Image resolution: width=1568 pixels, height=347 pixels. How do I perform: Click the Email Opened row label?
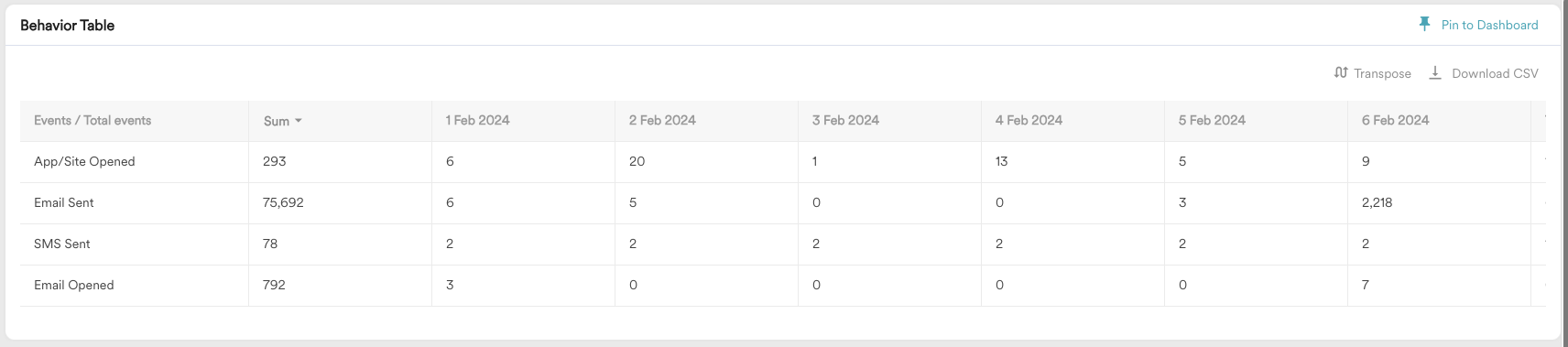(74, 285)
